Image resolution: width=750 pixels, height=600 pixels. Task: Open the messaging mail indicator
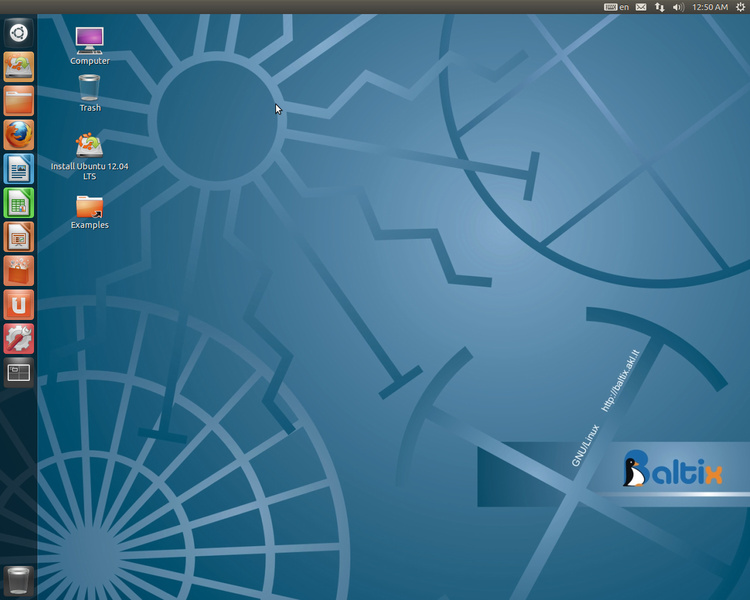point(641,7)
